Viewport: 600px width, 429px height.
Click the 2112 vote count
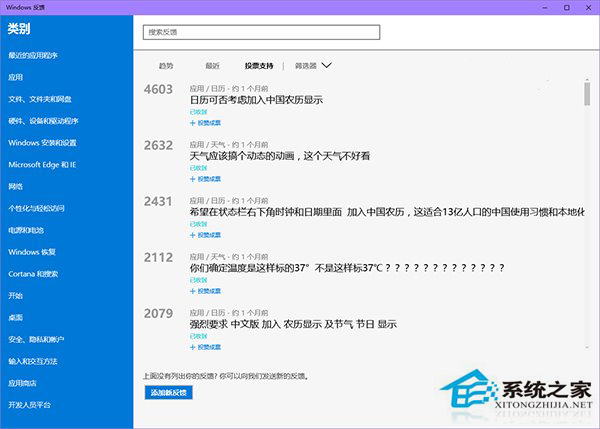click(x=158, y=257)
